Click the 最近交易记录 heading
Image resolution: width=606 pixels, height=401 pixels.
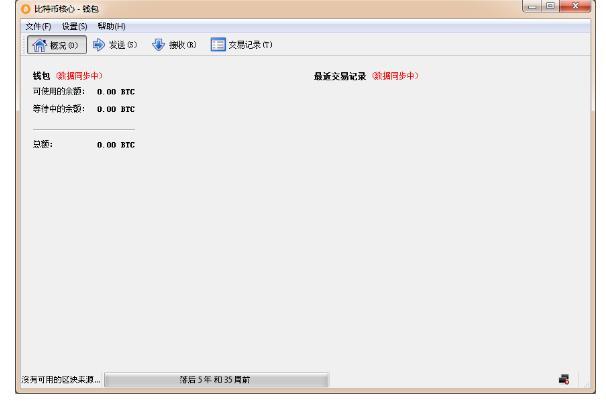click(340, 76)
